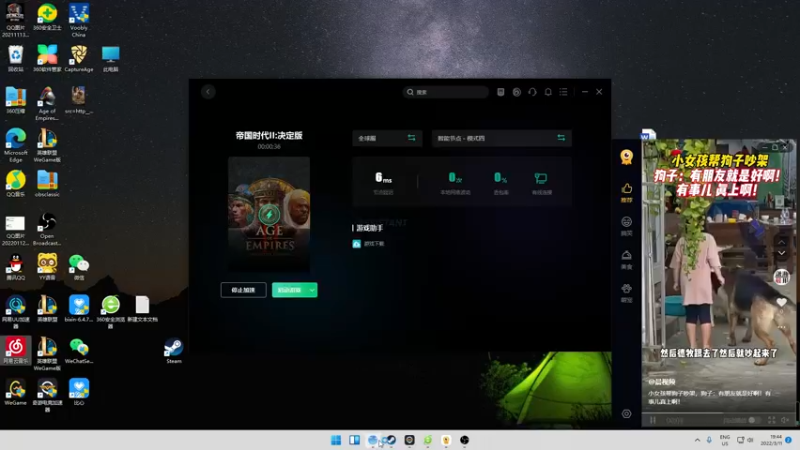
Task: Skip to next video with down chevron
Action: (x=781, y=253)
